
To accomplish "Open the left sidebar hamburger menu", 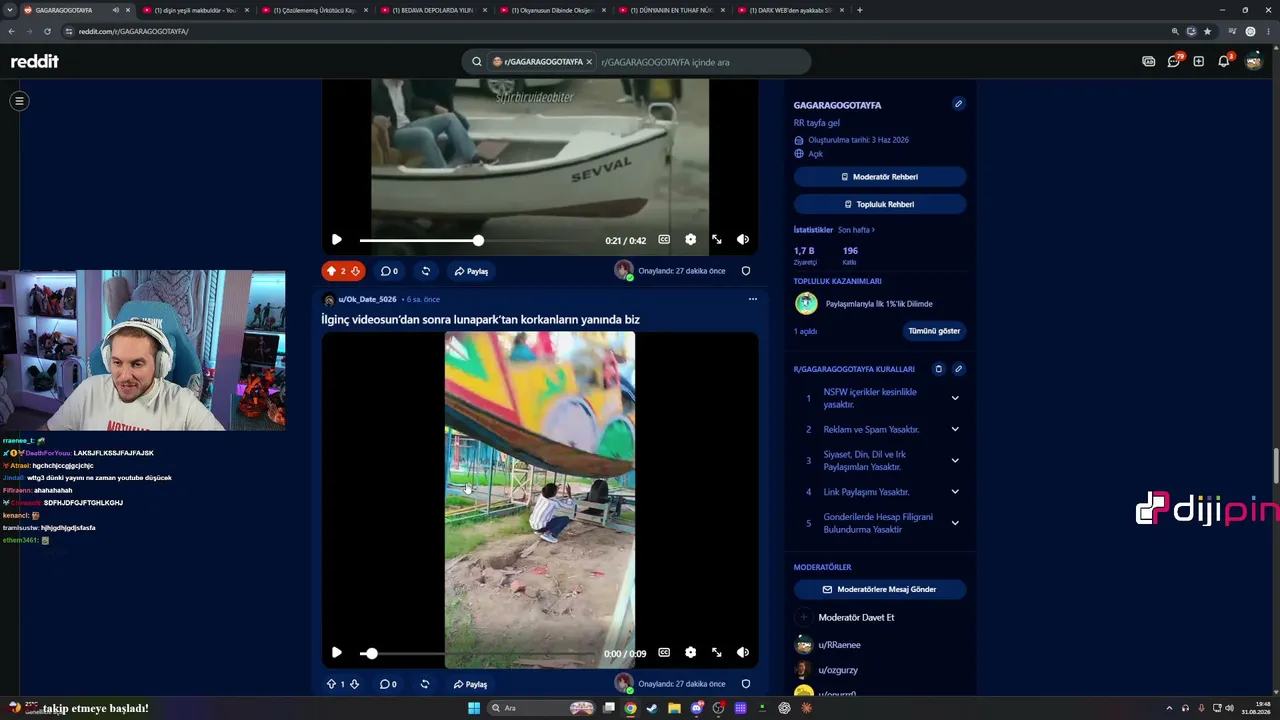I will coord(19,100).
